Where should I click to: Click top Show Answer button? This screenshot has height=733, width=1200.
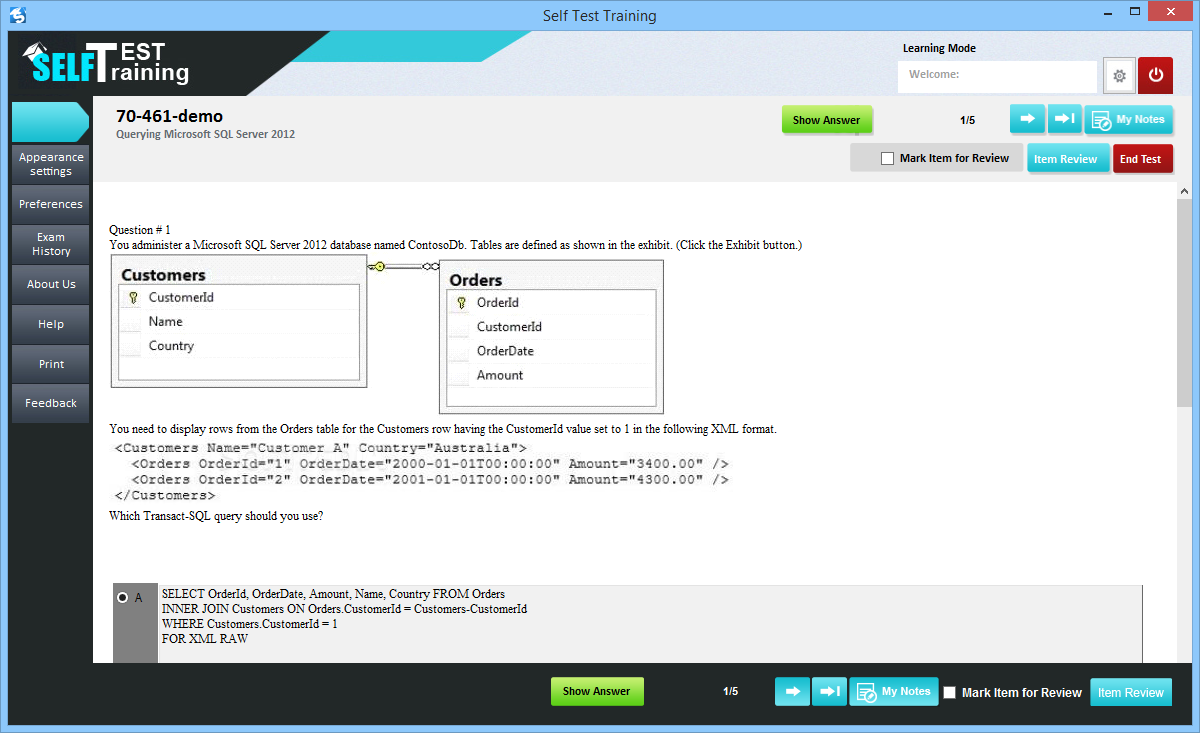tap(826, 120)
